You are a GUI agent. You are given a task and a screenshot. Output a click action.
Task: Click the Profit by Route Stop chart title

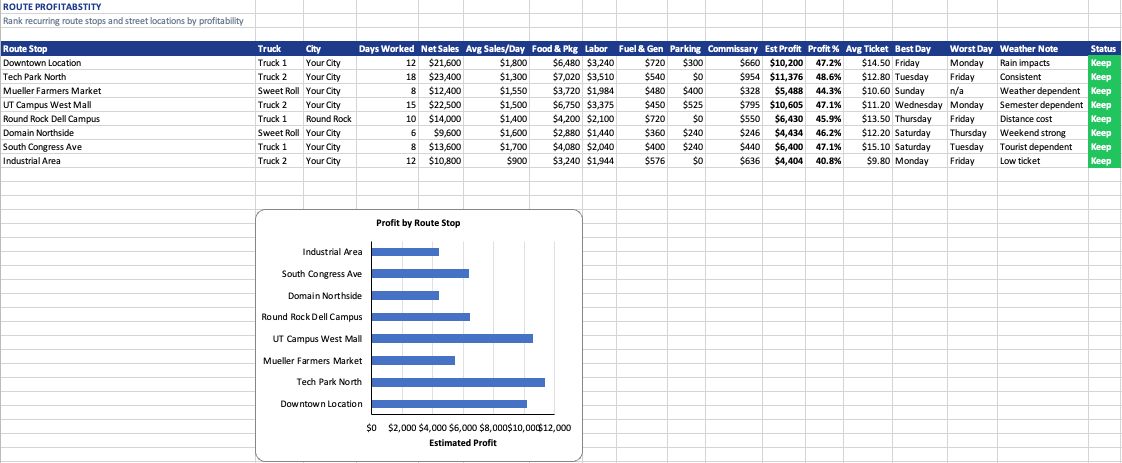419,223
